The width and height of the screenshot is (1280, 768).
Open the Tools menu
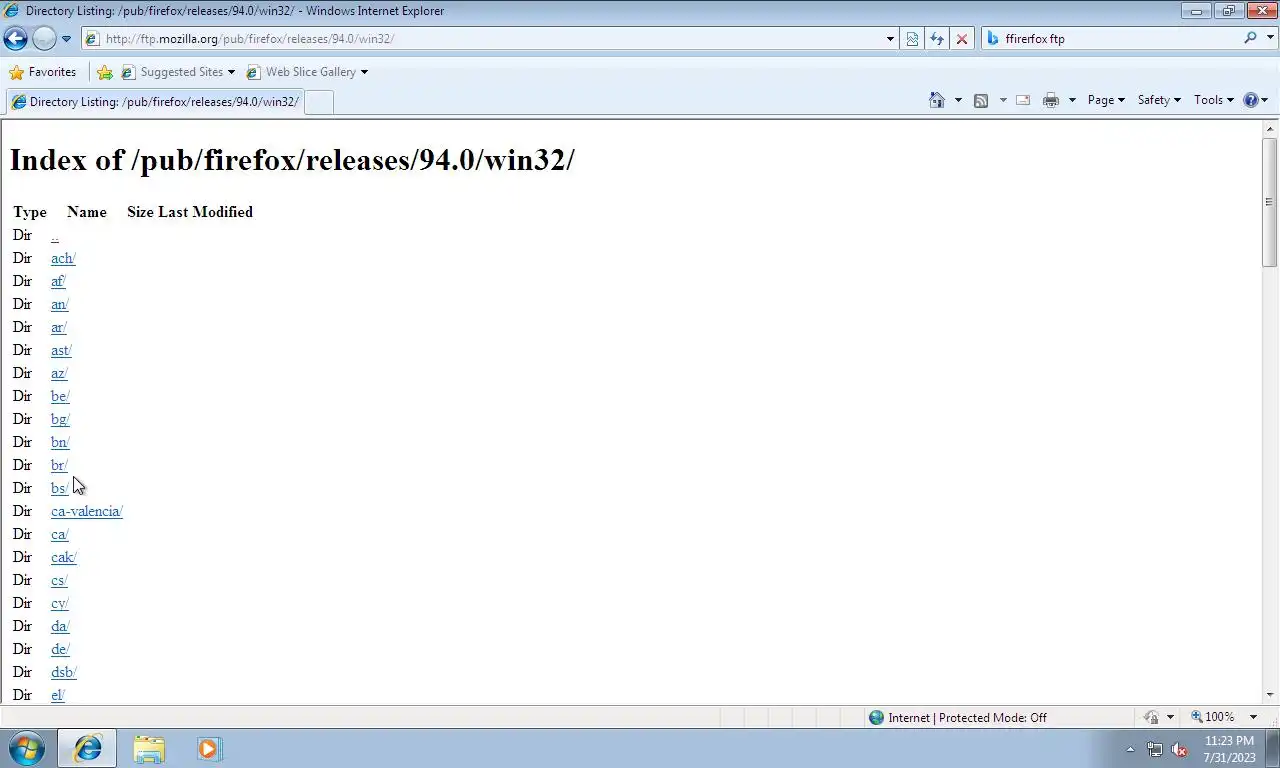click(x=1214, y=100)
